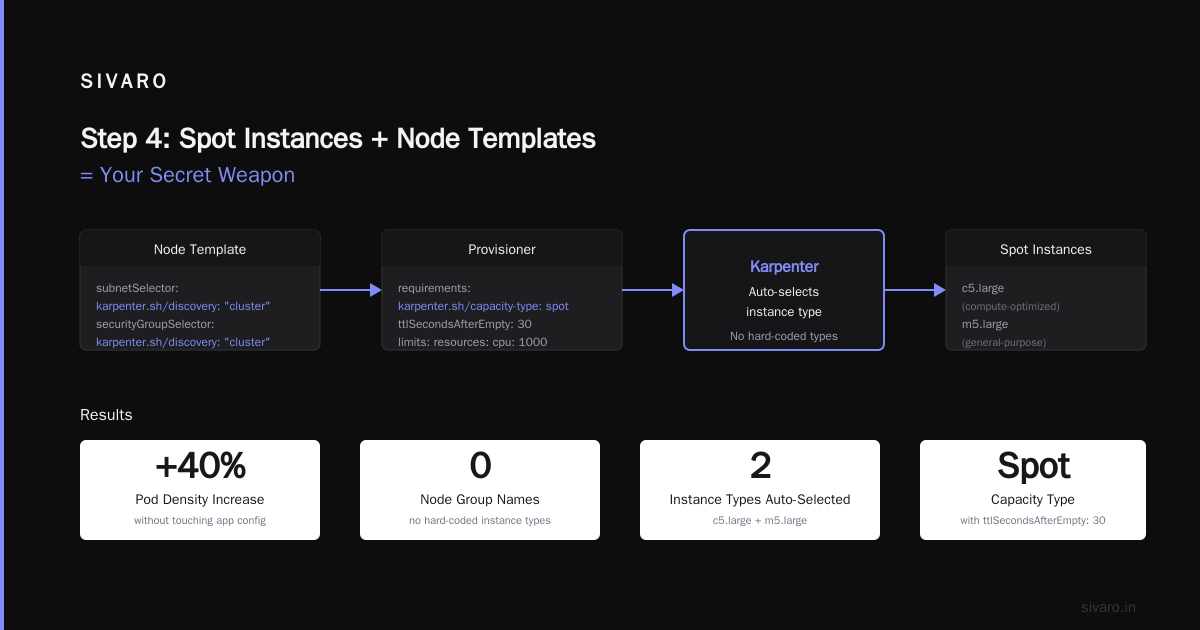The image size is (1200, 630).
Task: Click the Instance Types Auto-Selected card
Action: point(760,490)
